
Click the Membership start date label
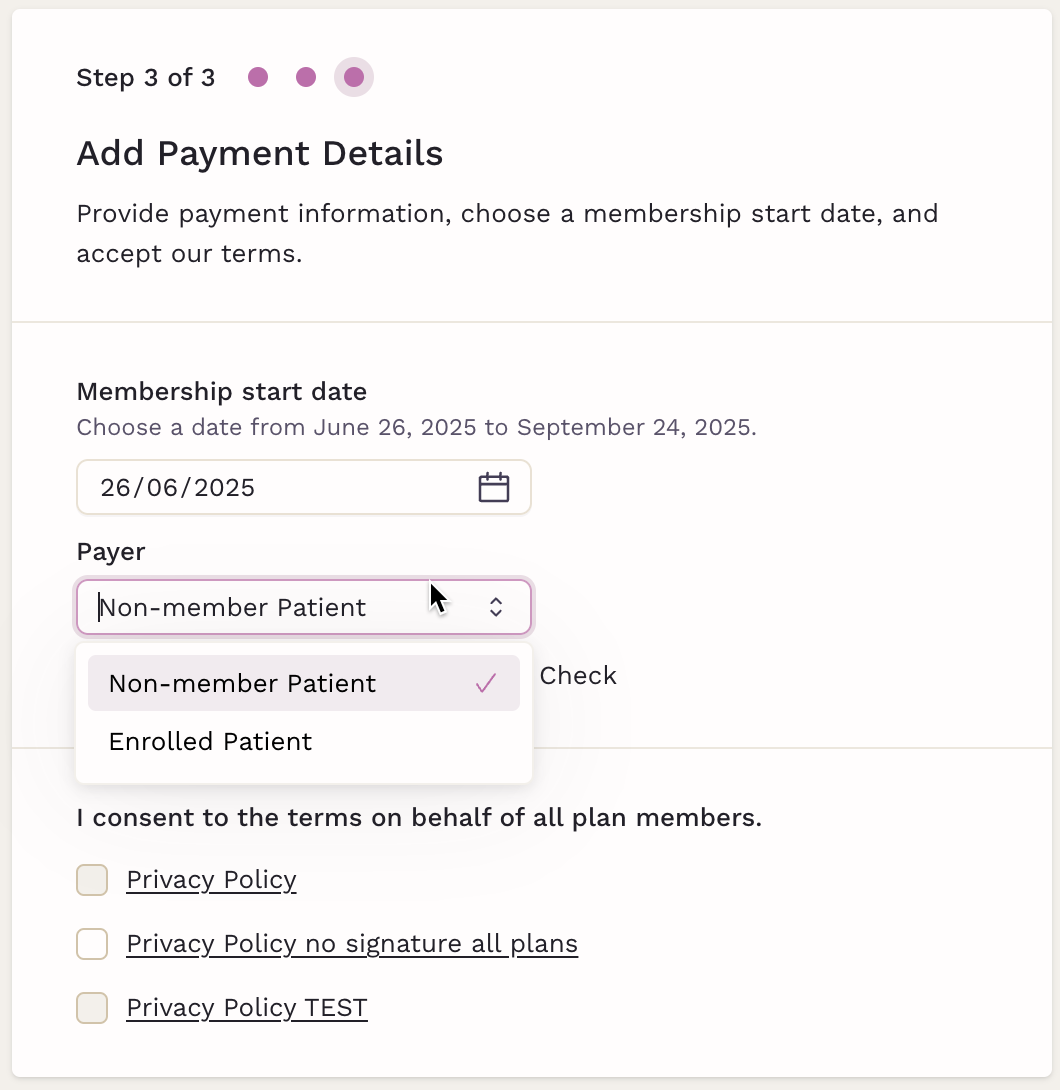click(x=222, y=391)
